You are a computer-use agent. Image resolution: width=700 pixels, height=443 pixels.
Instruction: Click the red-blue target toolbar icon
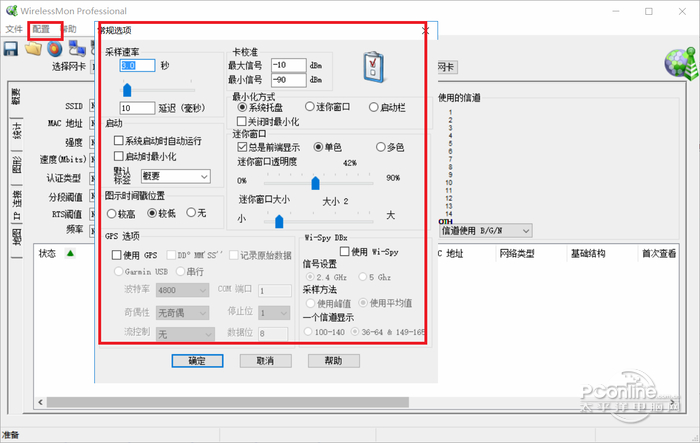[x=55, y=48]
